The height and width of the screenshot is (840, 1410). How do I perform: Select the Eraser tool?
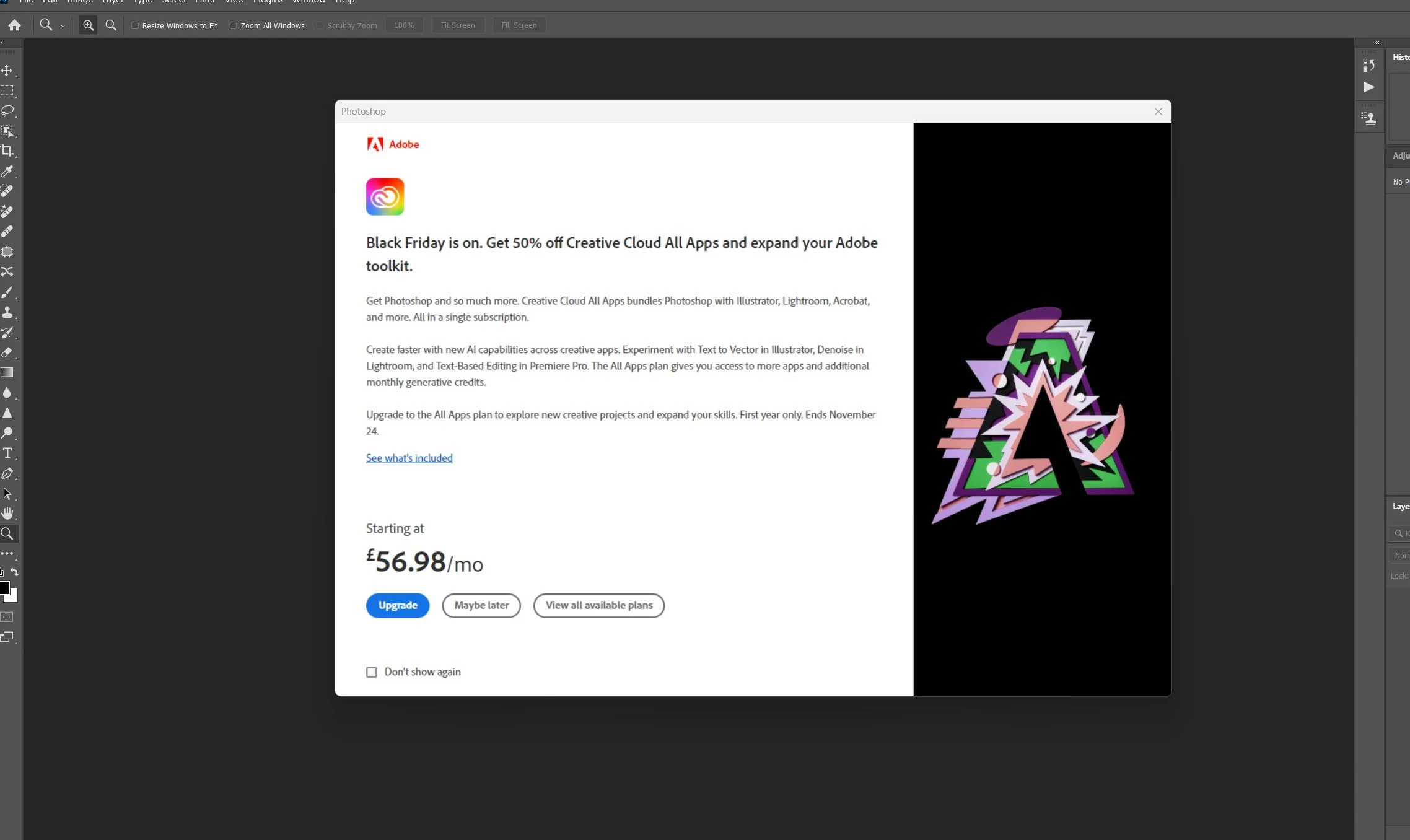7,352
